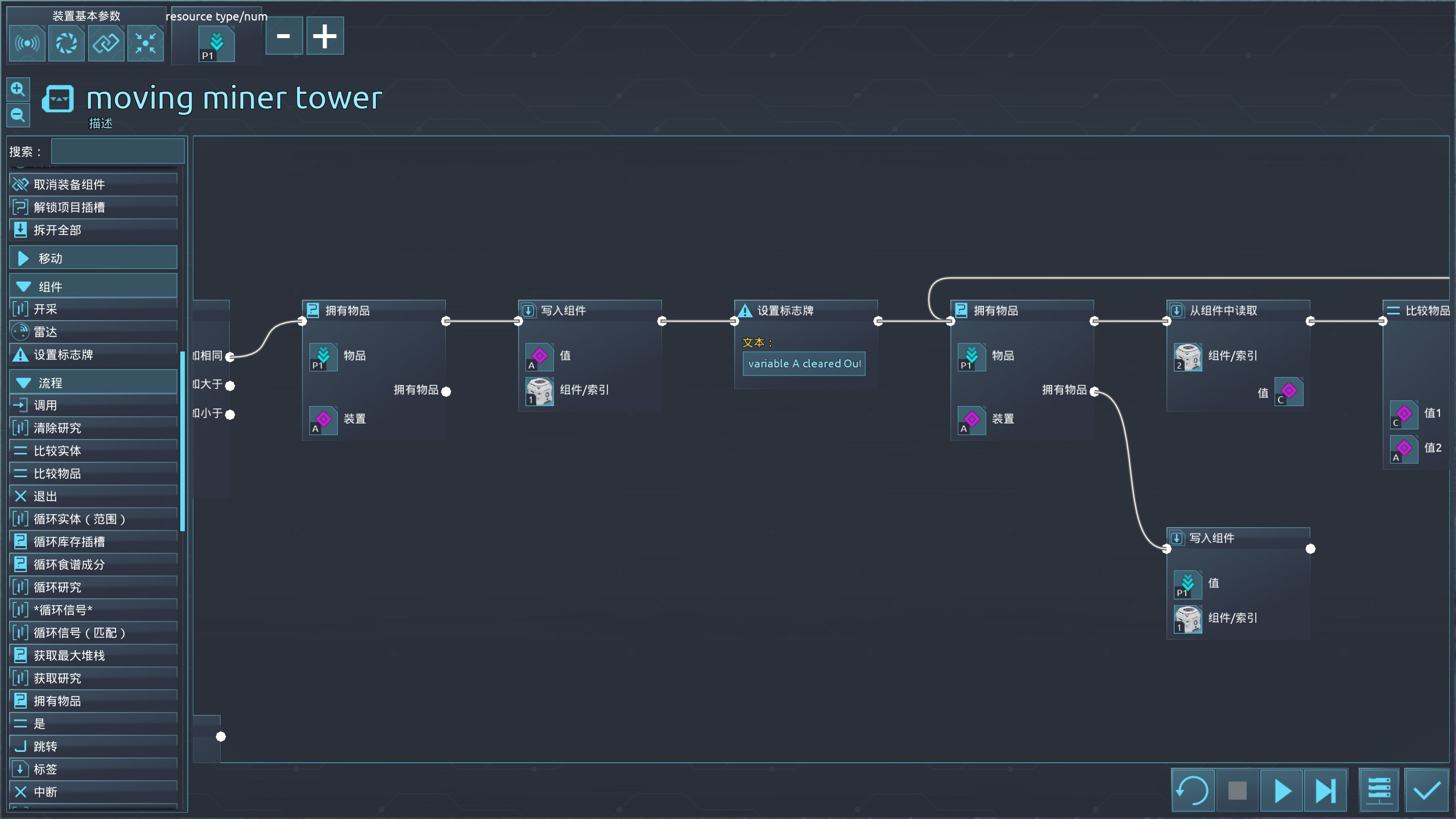Click the minus button to remove parameter
1456x819 pixels.
pyautogui.click(x=284, y=36)
